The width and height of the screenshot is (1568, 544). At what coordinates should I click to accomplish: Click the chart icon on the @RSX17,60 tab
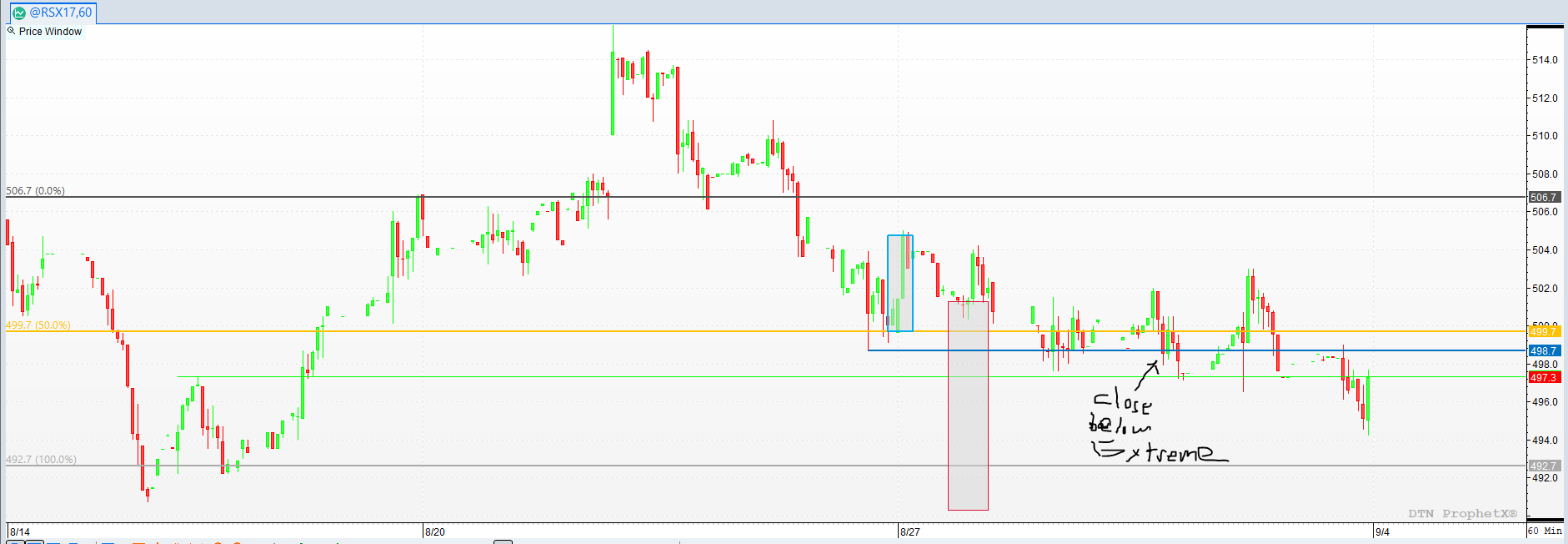[x=19, y=13]
